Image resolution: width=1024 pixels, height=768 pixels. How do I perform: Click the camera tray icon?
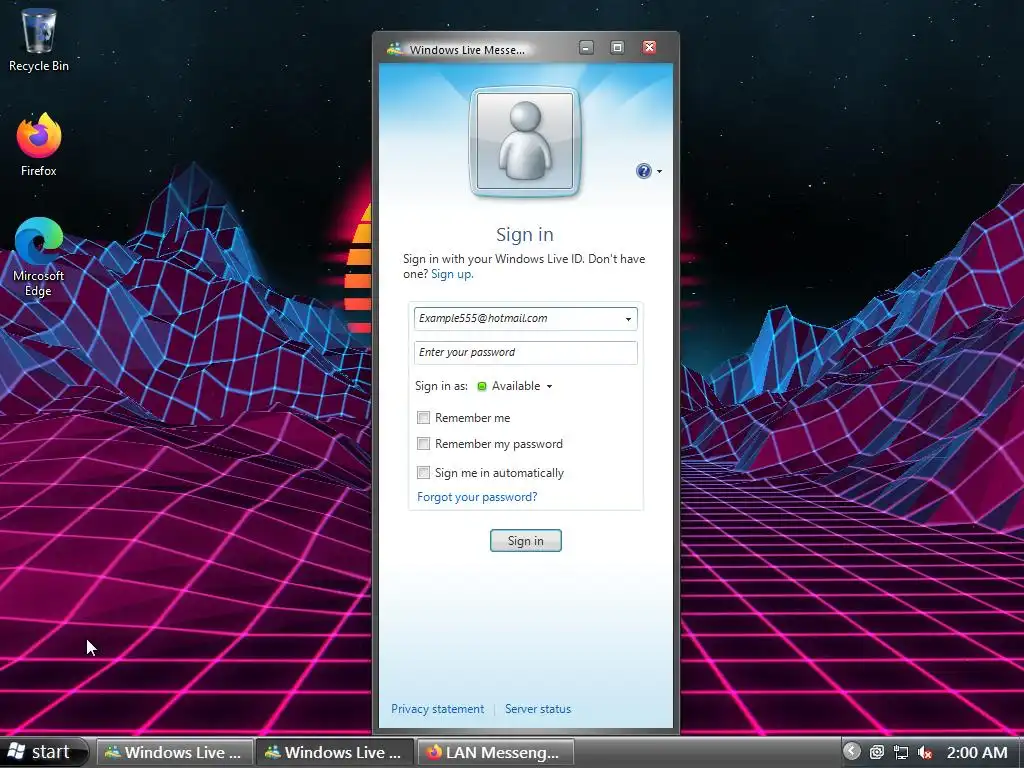click(877, 752)
